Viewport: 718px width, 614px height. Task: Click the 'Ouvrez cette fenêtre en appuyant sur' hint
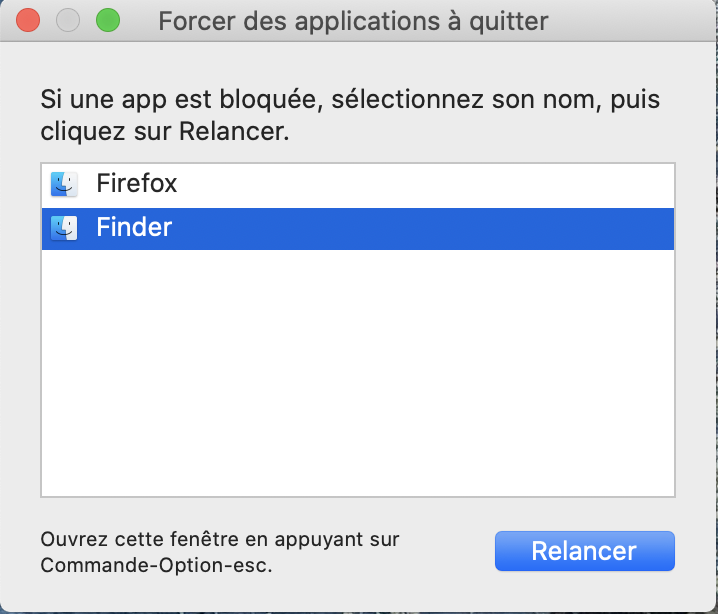220,539
